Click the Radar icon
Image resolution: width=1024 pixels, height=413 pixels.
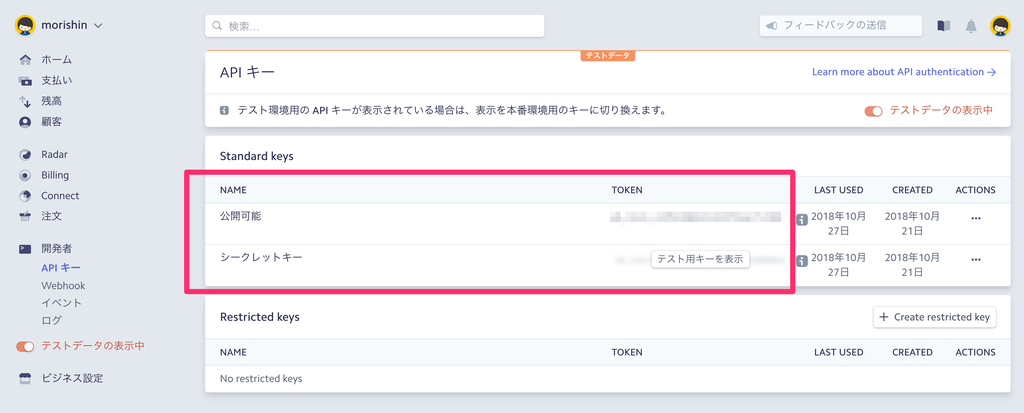tap(25, 155)
